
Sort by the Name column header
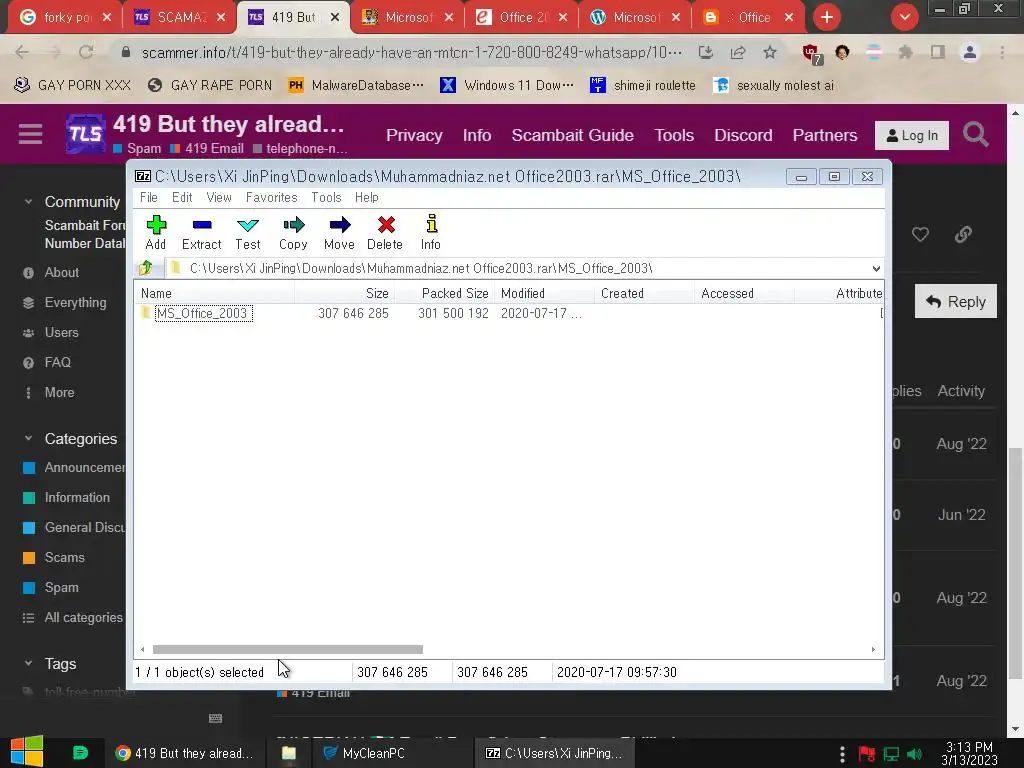tap(214, 293)
